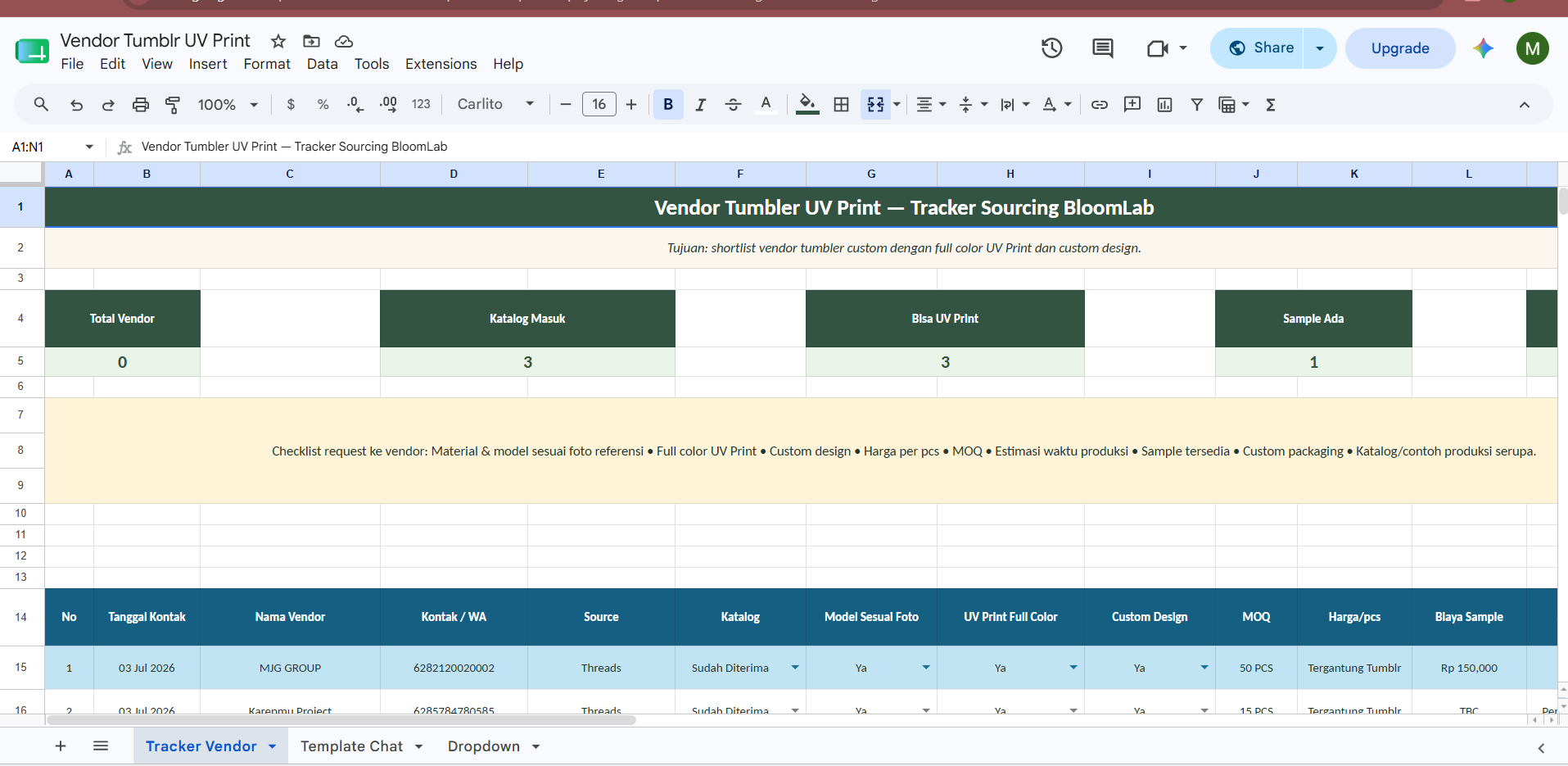Open the zoom level dropdown

tap(228, 105)
